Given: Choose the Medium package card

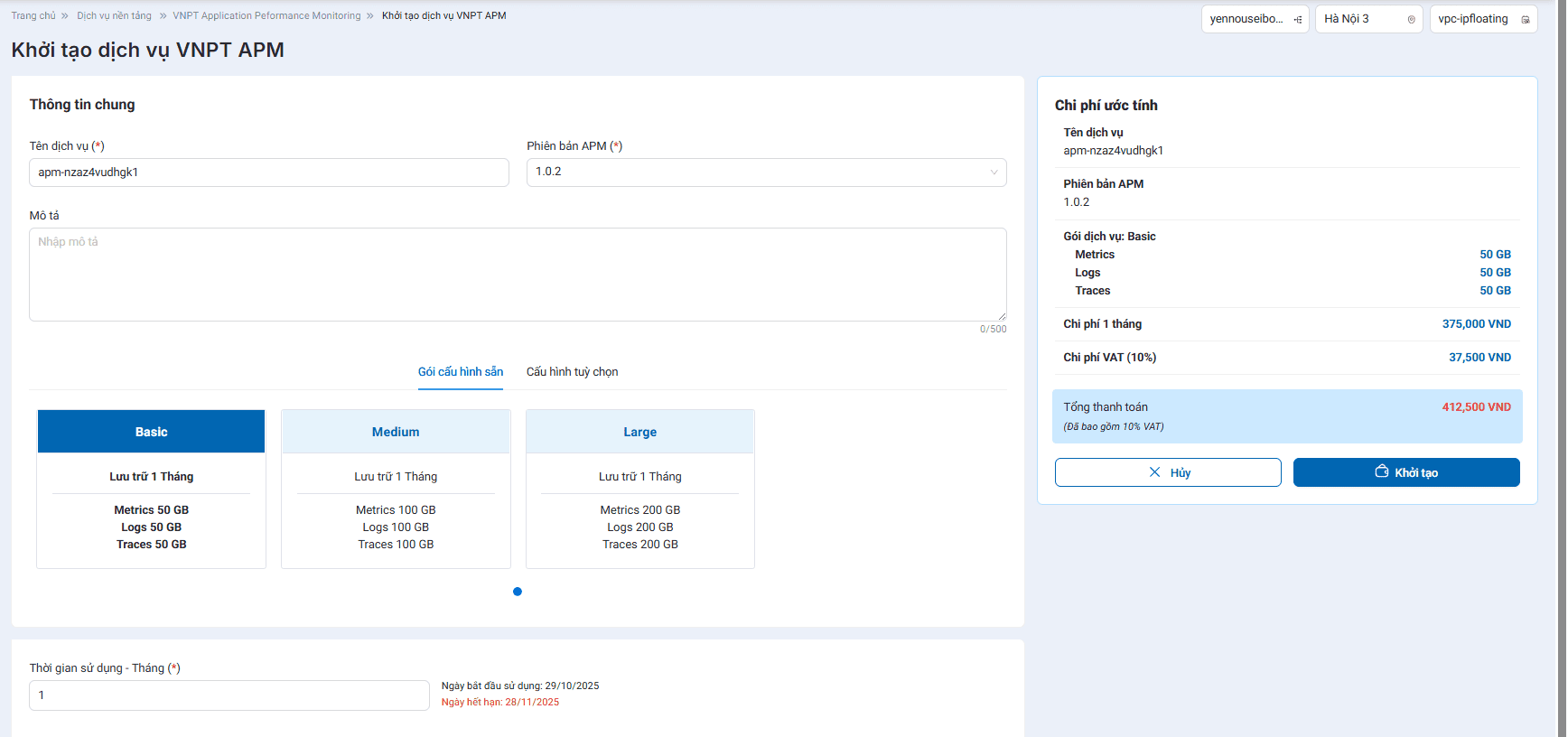Looking at the screenshot, I should [x=396, y=489].
